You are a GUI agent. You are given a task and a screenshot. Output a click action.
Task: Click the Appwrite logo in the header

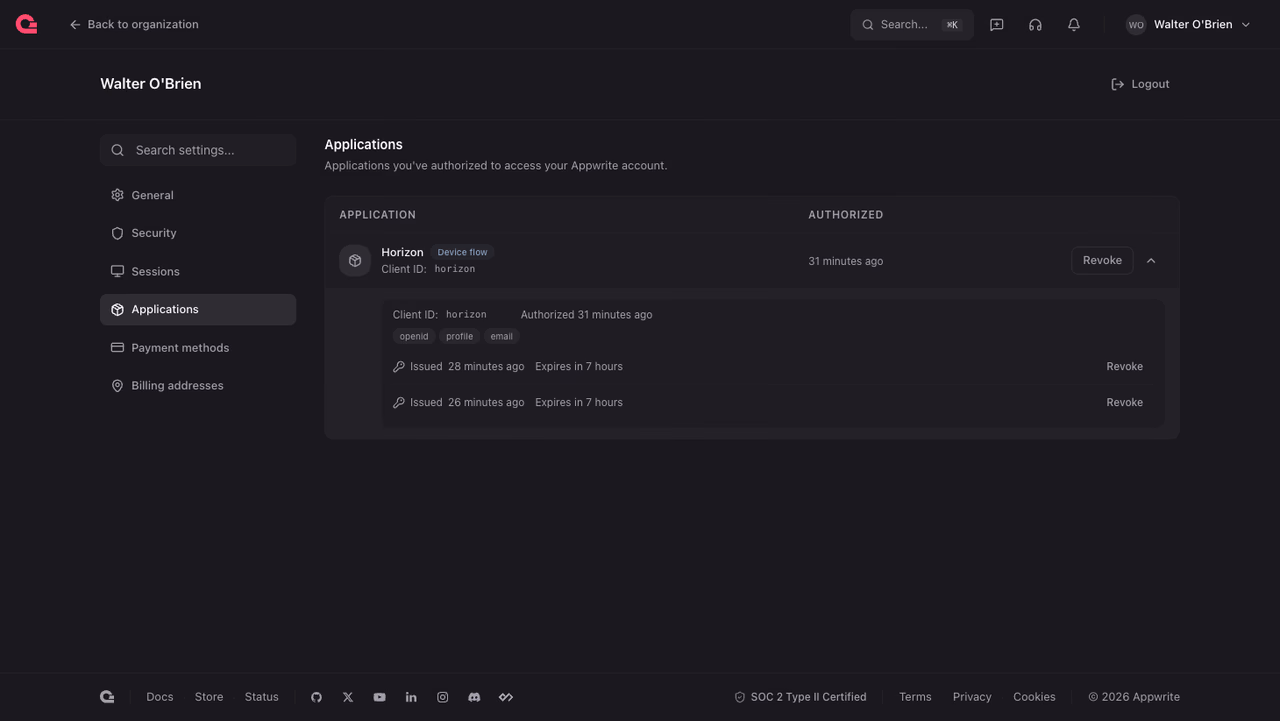27,25
